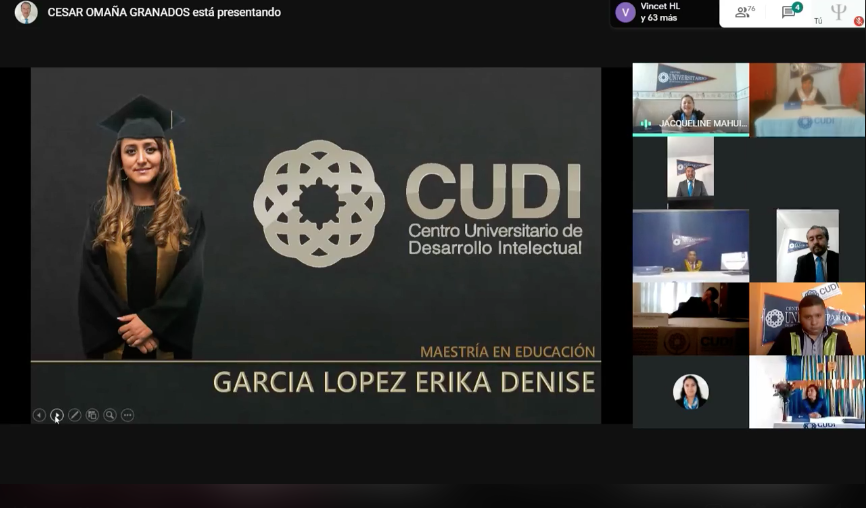This screenshot has height=508, width=866.
Task: Click the graduate's photo on the slide
Action: point(141,227)
